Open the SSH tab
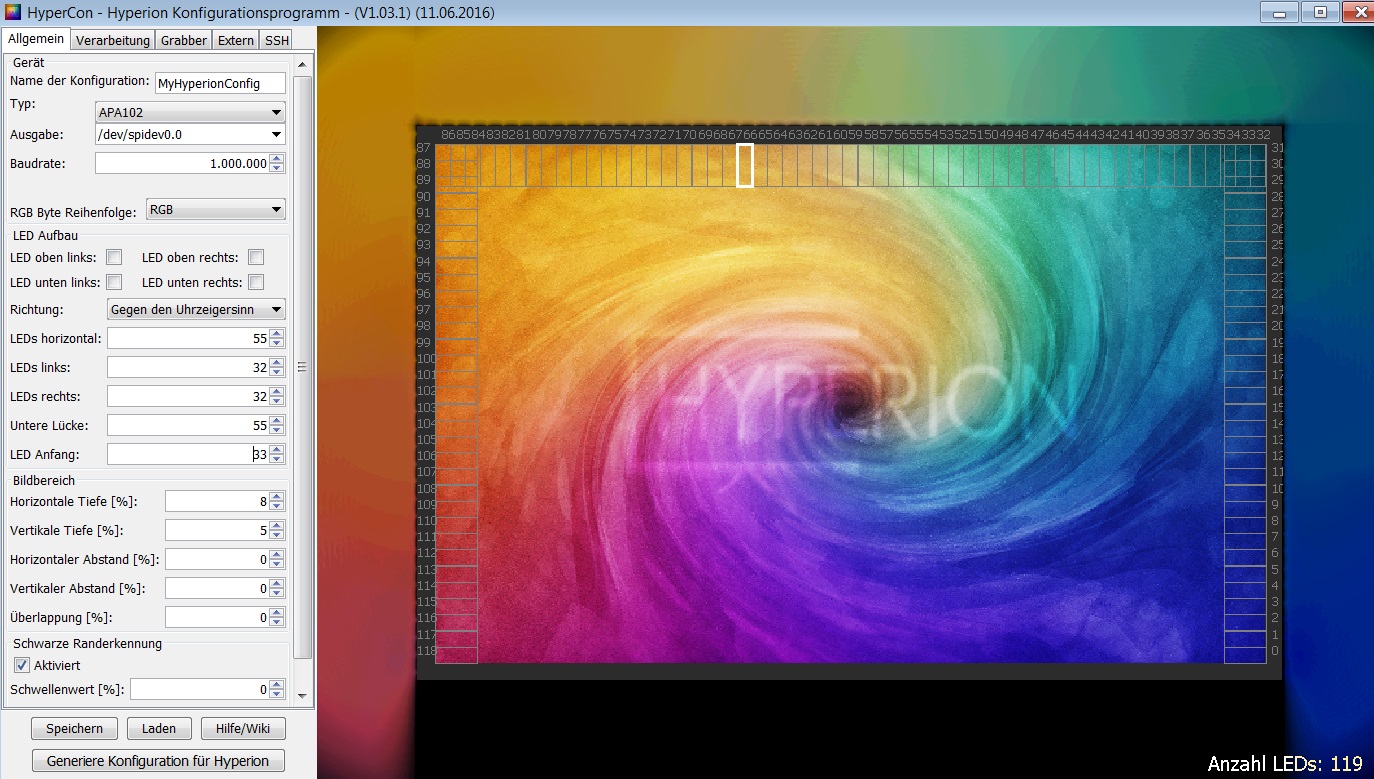Image resolution: width=1374 pixels, height=779 pixels. [x=277, y=40]
